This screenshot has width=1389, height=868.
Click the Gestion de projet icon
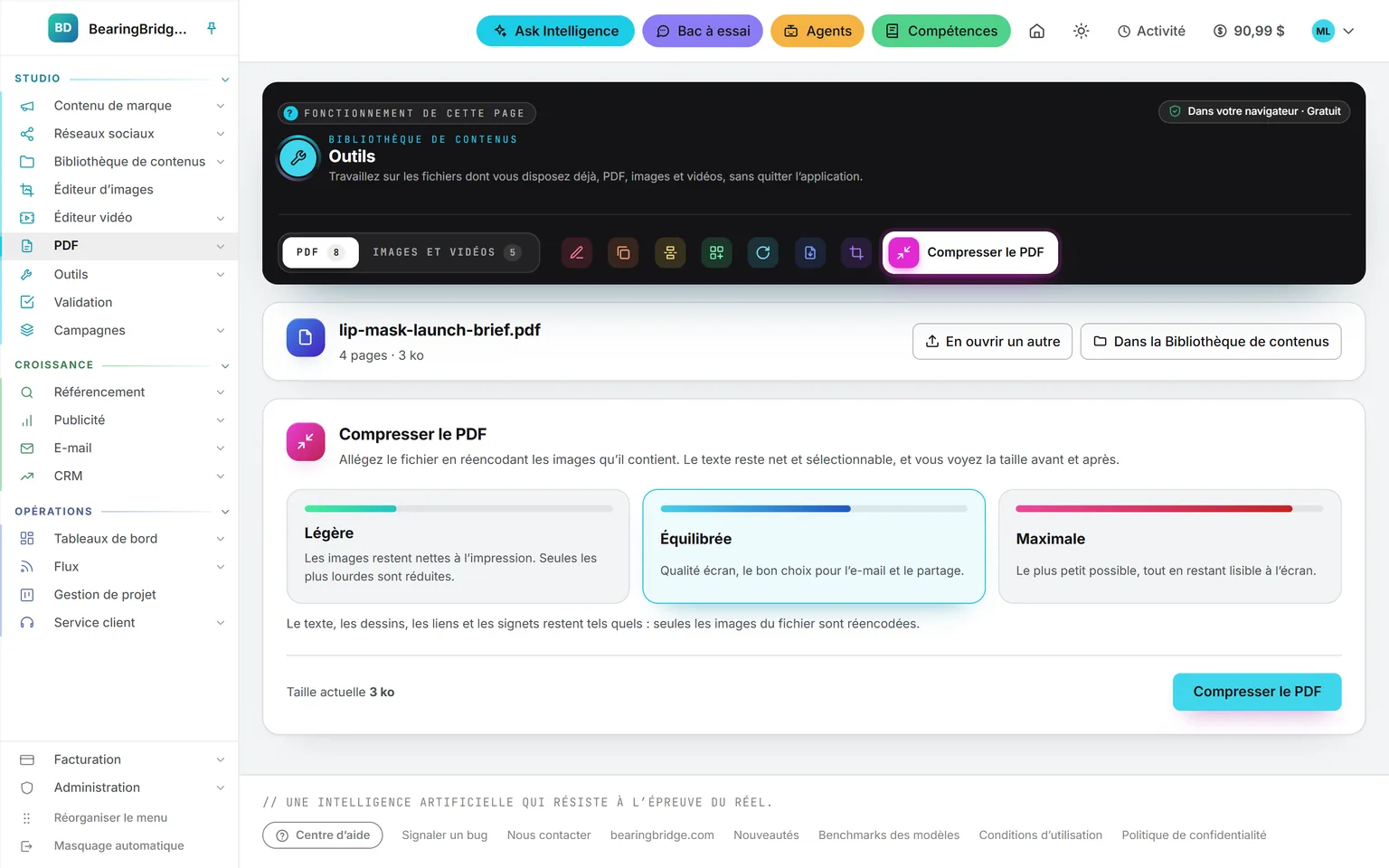(27, 595)
